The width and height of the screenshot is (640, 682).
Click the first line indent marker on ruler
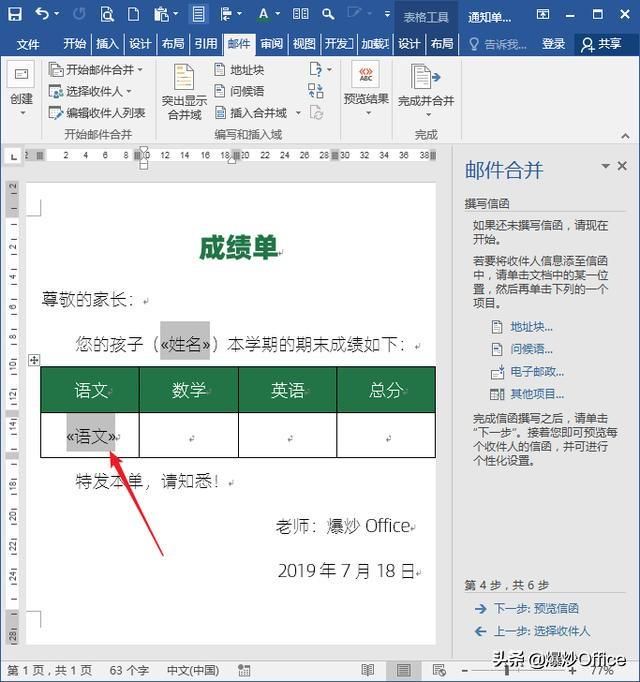tap(144, 150)
